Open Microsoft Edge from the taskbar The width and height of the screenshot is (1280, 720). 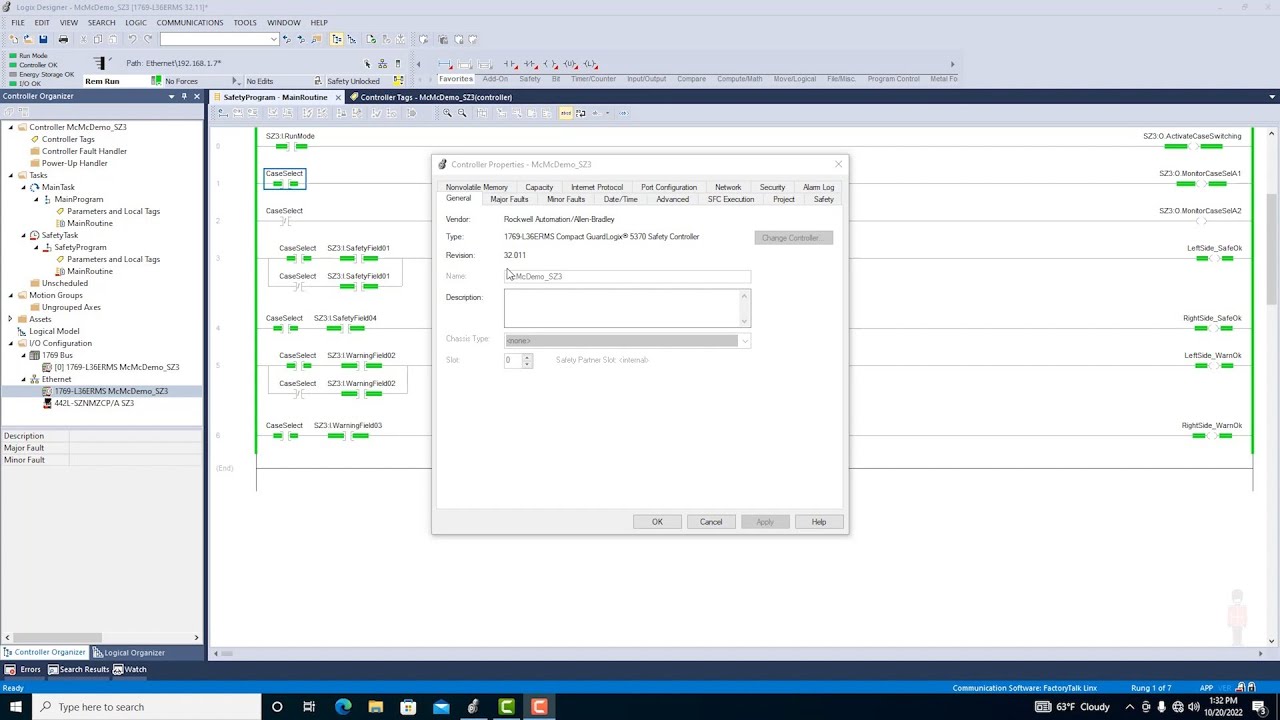[343, 707]
